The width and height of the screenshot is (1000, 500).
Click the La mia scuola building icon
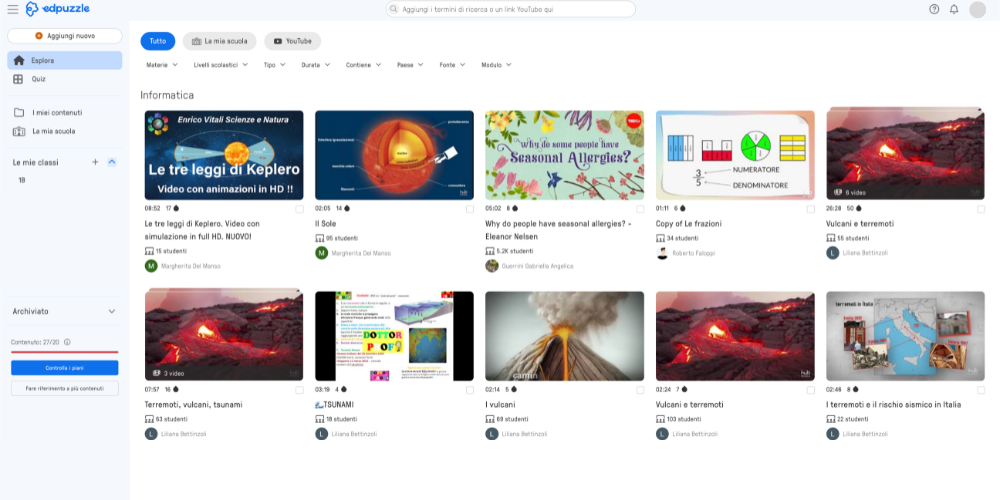coord(19,131)
